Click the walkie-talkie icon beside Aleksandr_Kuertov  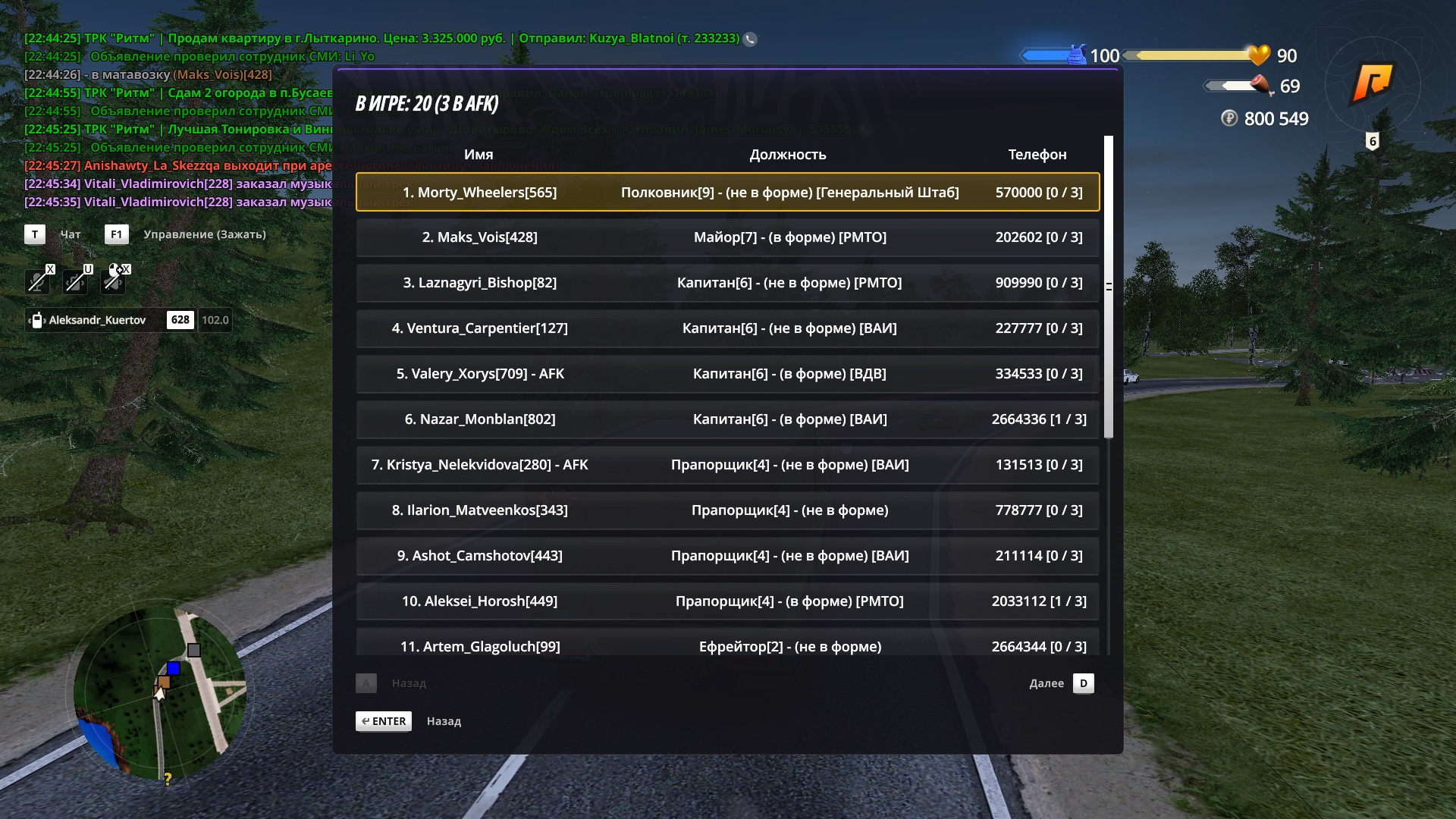pos(36,320)
